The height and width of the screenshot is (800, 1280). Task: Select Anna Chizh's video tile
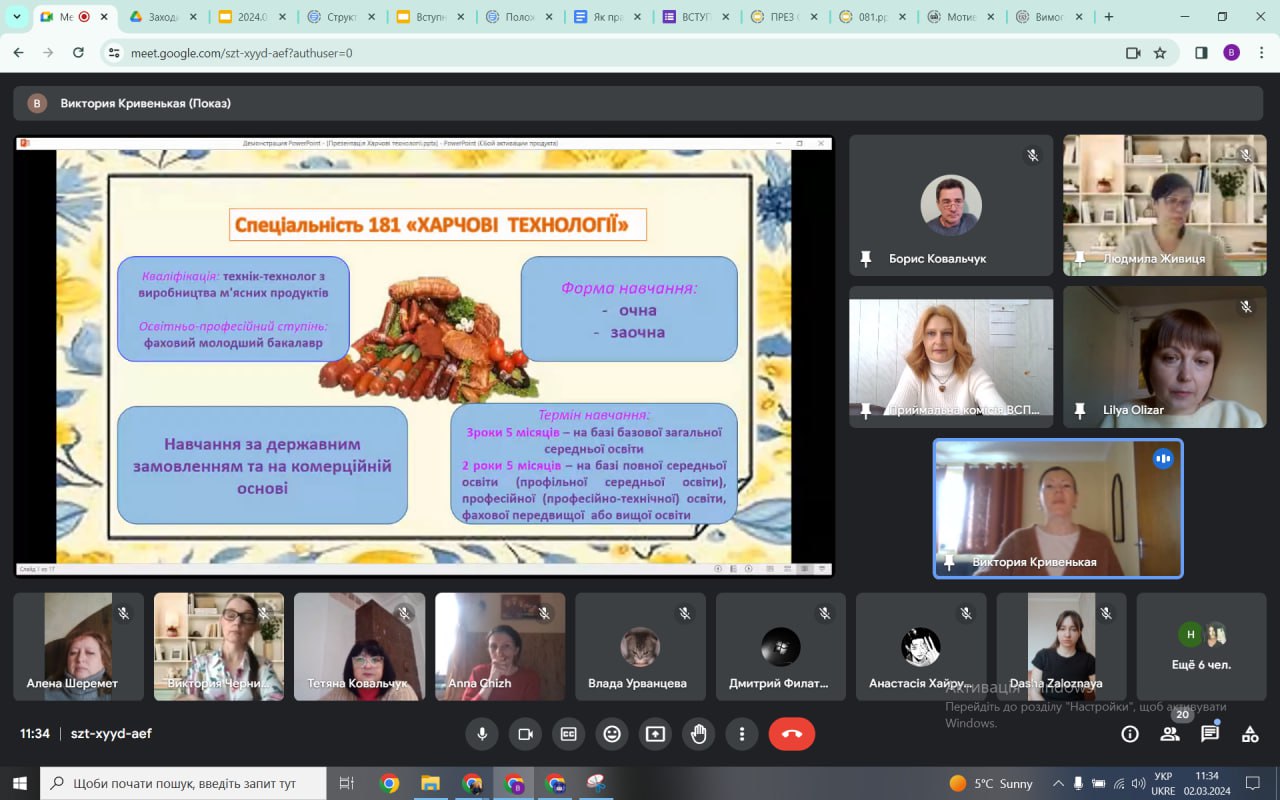click(500, 646)
